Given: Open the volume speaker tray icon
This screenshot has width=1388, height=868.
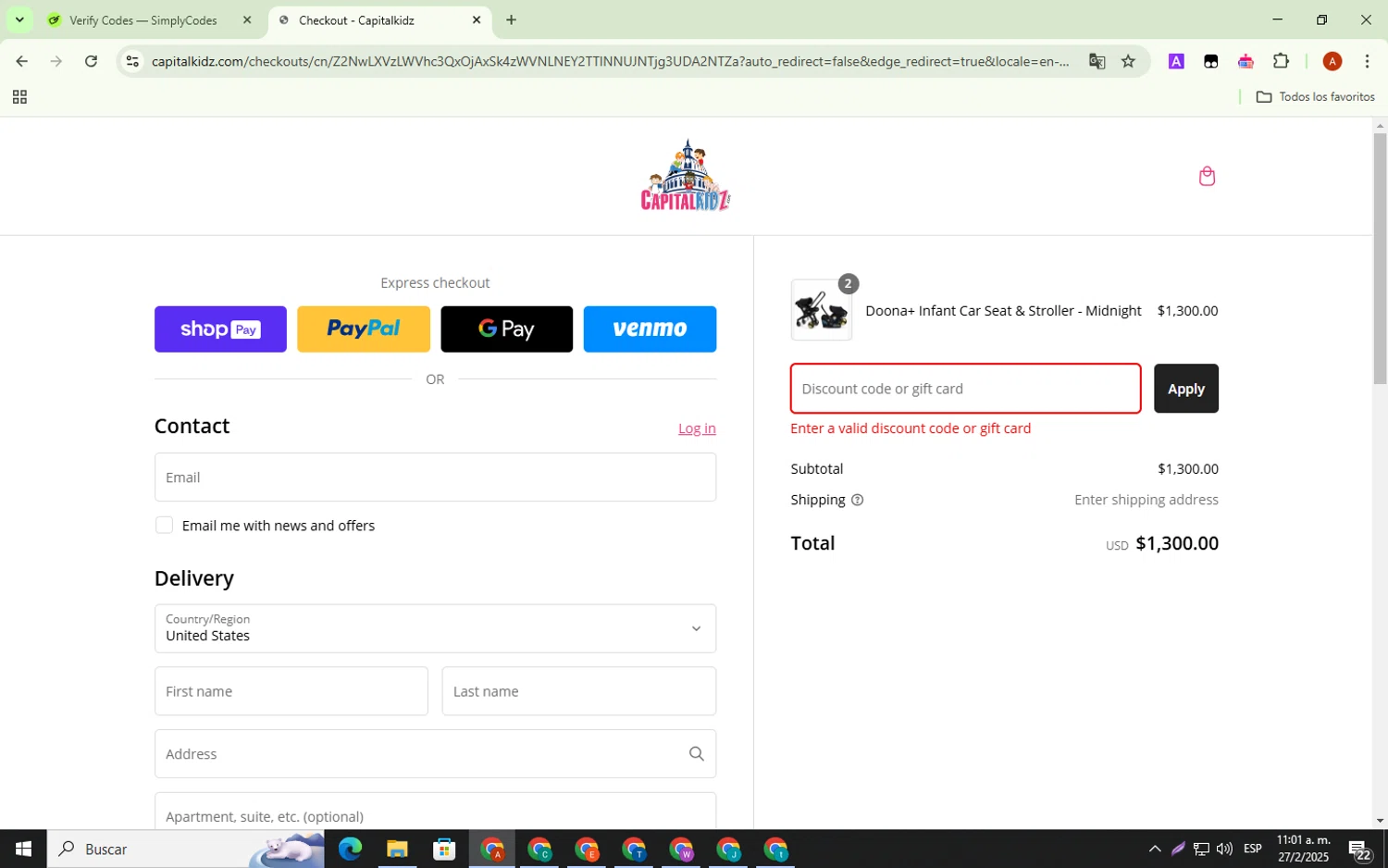Looking at the screenshot, I should pyautogui.click(x=1224, y=849).
